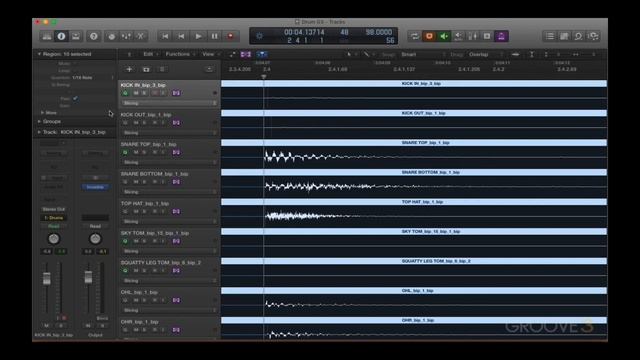Open the Media Browser button

pos(593,36)
